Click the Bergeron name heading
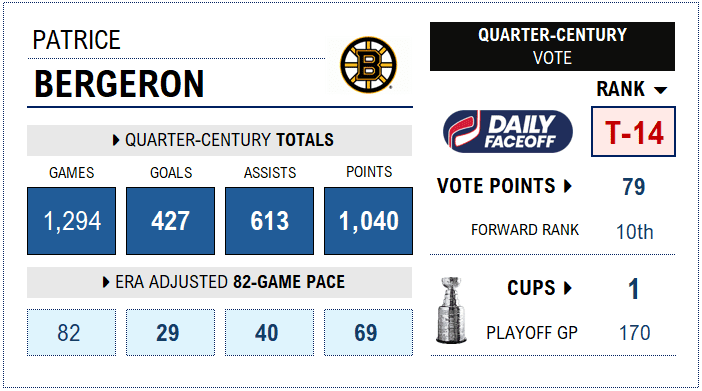The image size is (702, 391). (x=119, y=84)
